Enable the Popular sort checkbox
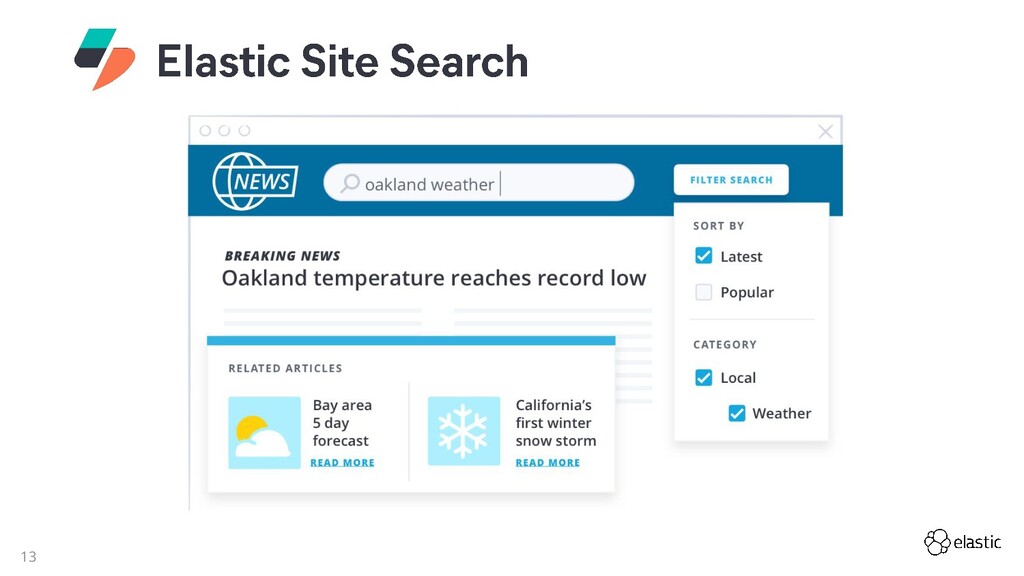 point(704,292)
